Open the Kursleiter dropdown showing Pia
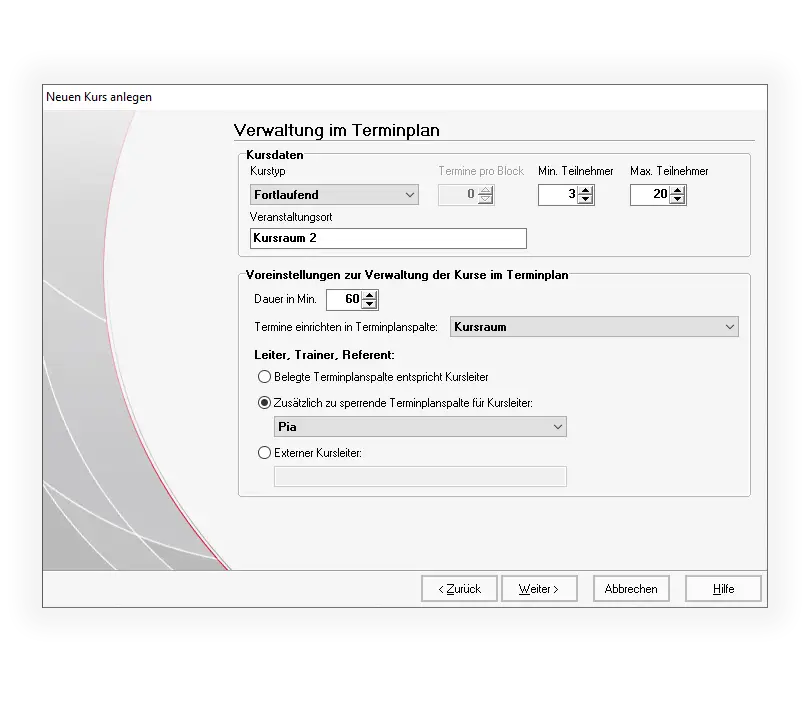Viewport: 810px width, 711px height. (x=420, y=427)
